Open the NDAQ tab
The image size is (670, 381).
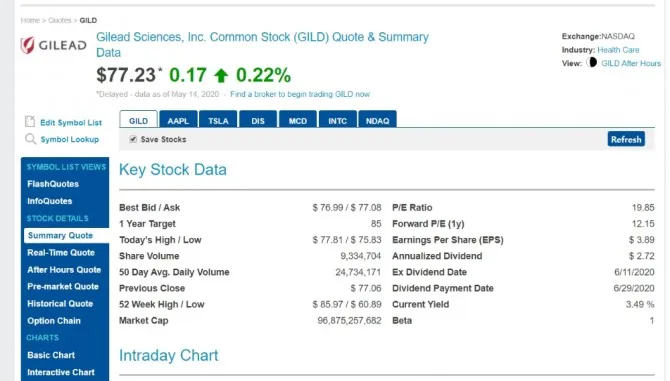[x=377, y=119]
